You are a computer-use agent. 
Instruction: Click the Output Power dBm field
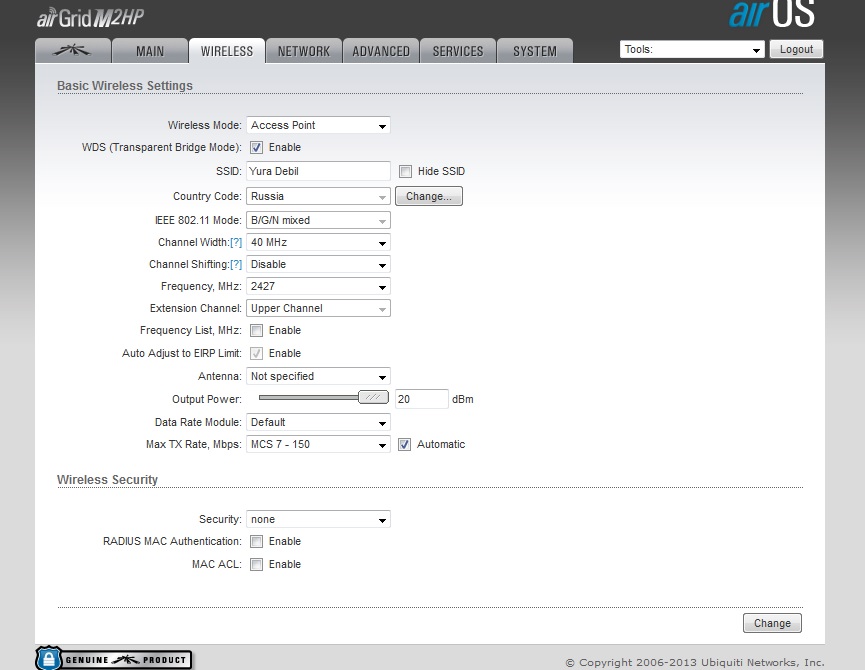[x=421, y=399]
